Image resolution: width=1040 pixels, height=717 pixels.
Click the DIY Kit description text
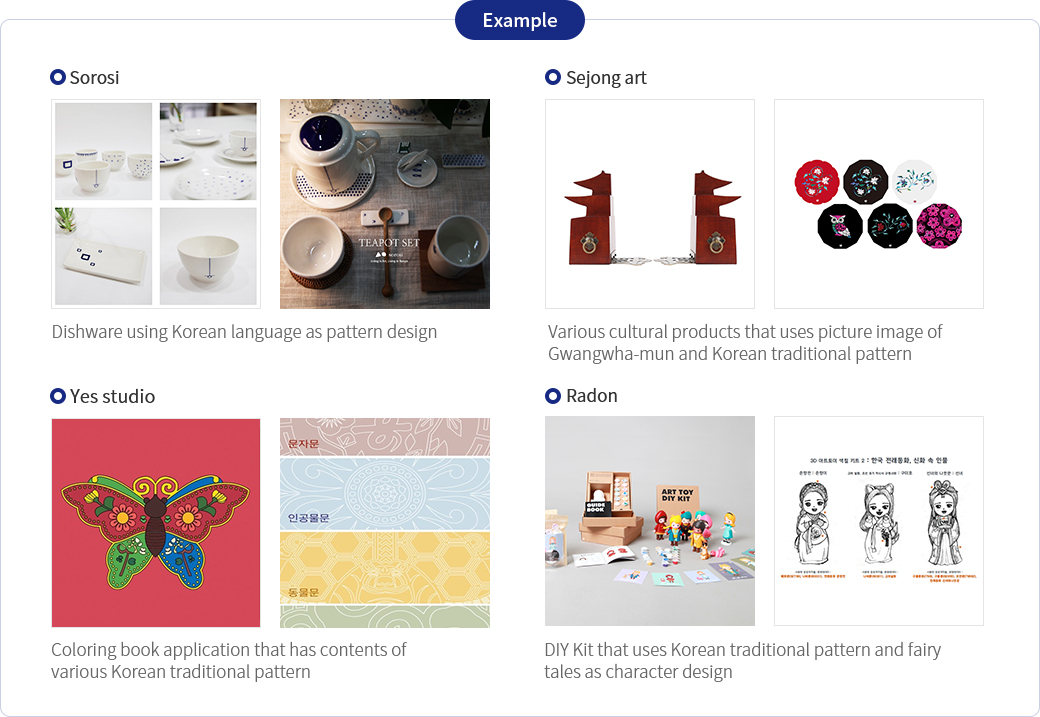(742, 660)
